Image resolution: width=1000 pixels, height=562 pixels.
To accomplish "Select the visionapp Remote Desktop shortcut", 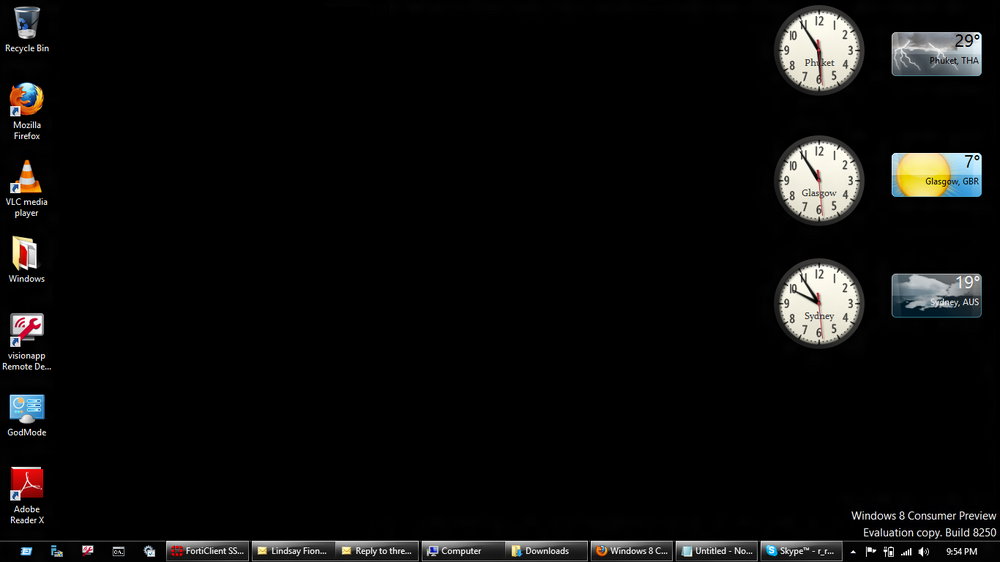I will (x=27, y=342).
